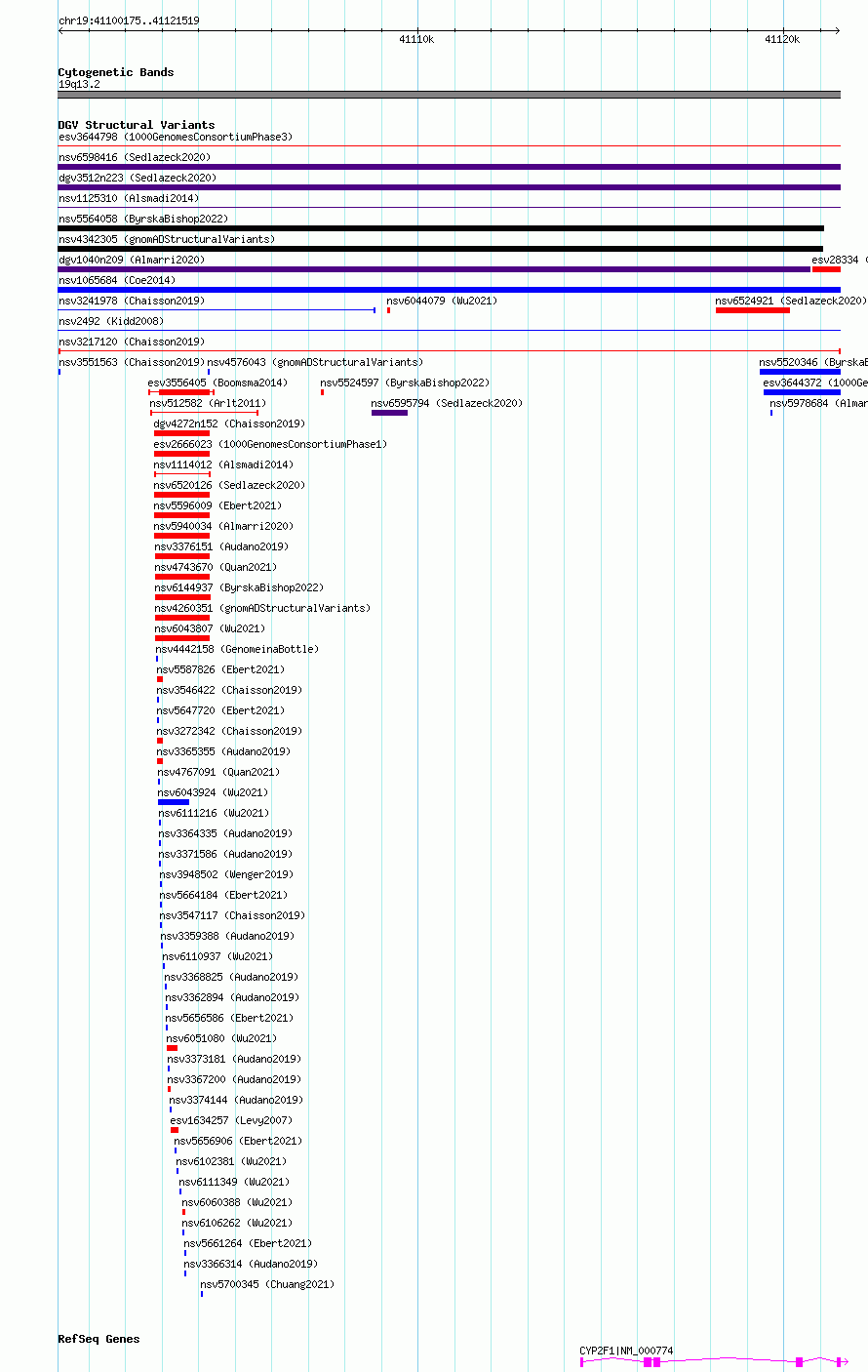Open variant nsv3272342 (Chaisson2019)
This screenshot has width=868, height=1372.
pyautogui.click(x=229, y=731)
